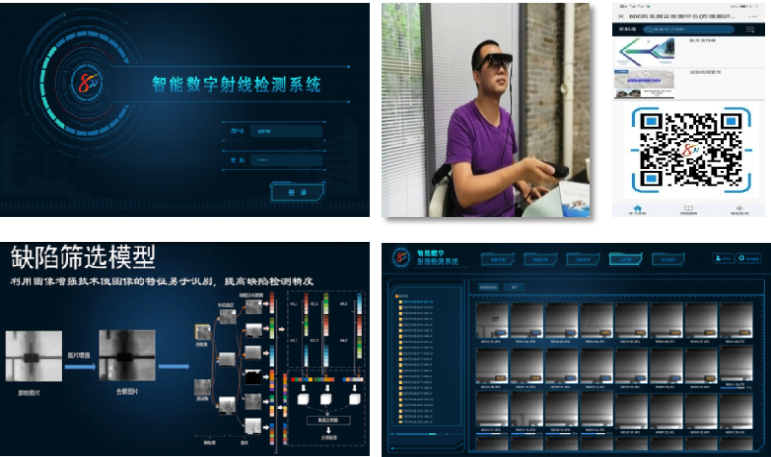Open the hamburger menu in mobile header

(x=750, y=30)
